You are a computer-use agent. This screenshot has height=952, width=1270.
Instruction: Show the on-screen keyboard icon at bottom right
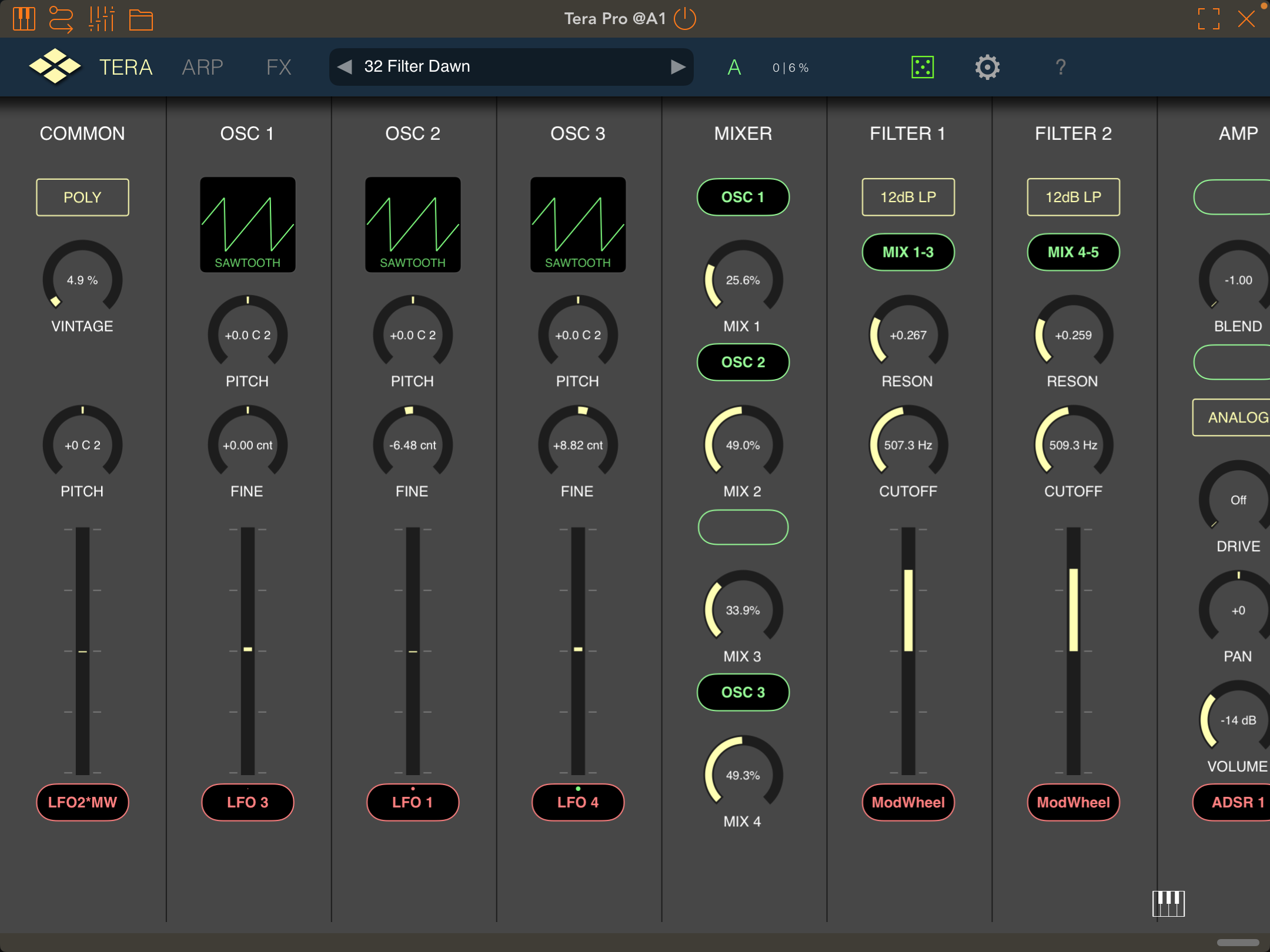(x=1168, y=904)
